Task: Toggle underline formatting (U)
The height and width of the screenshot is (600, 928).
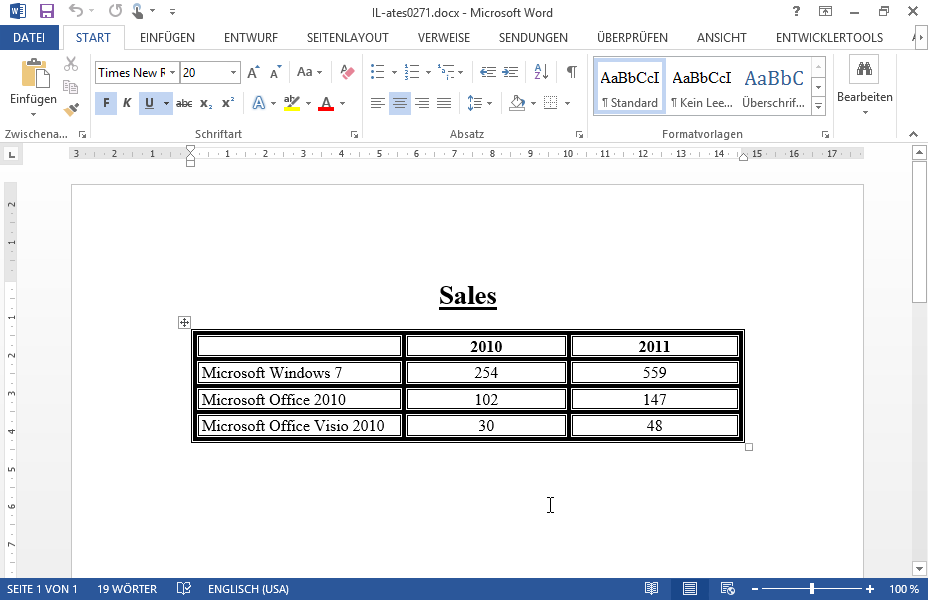Action: point(149,104)
